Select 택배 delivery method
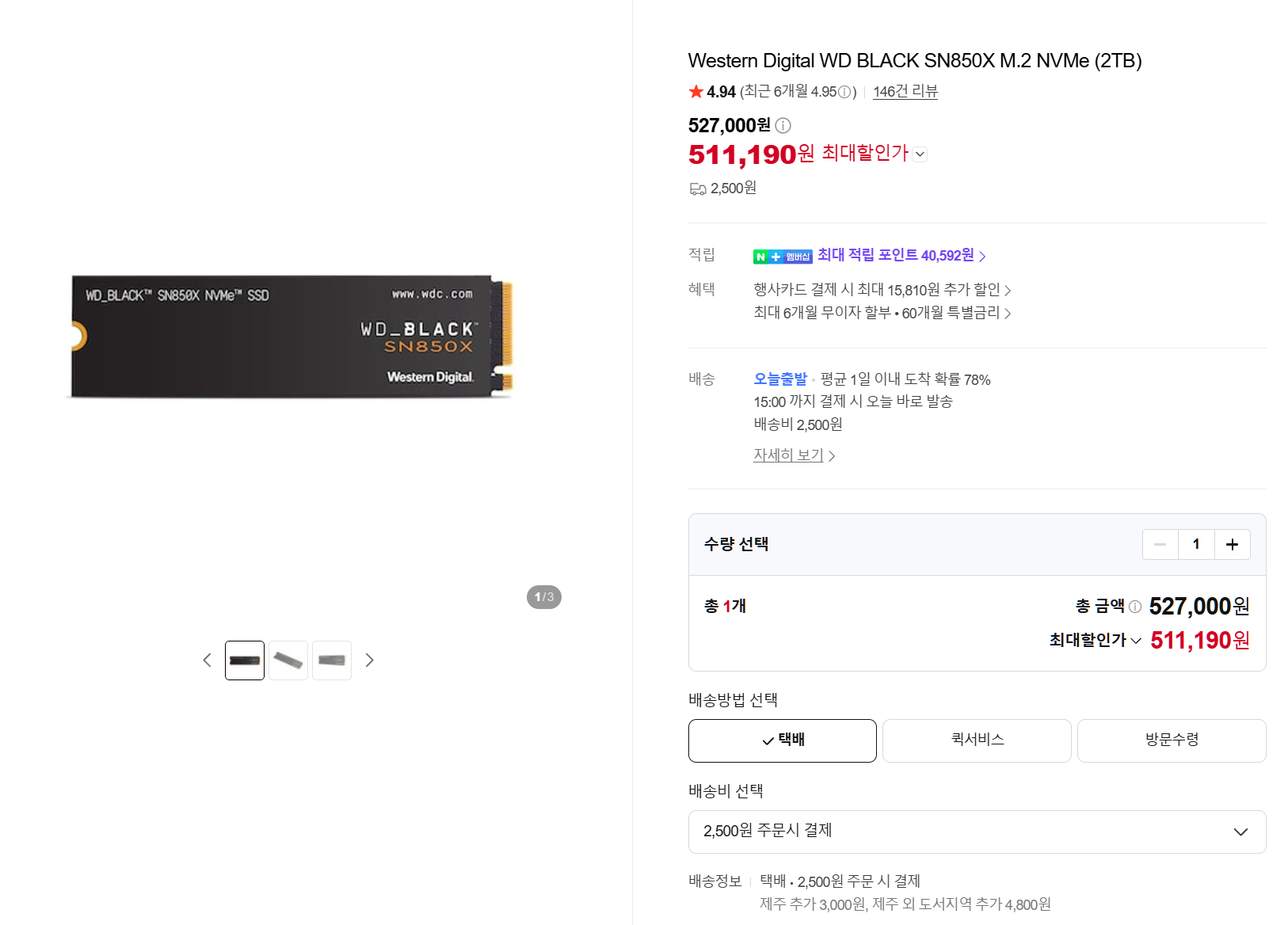 (783, 740)
